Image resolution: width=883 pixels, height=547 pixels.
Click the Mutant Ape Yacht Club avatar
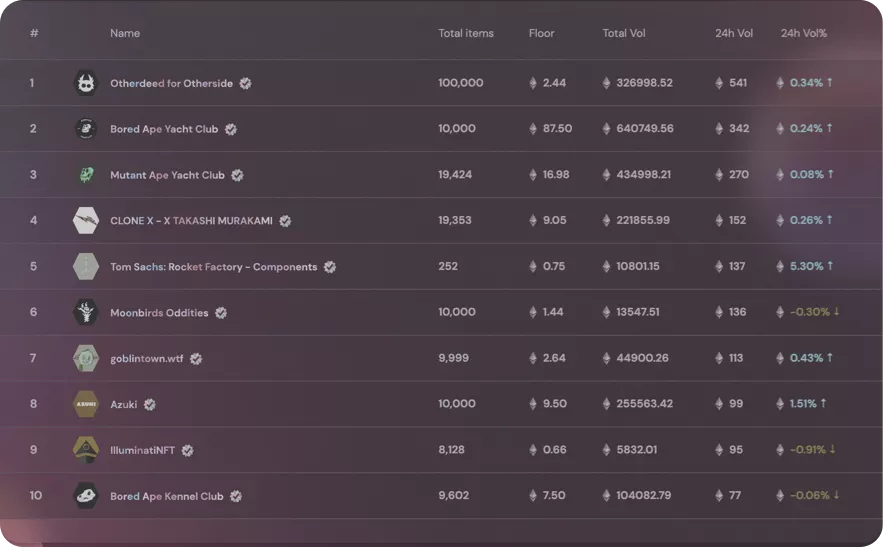point(86,175)
